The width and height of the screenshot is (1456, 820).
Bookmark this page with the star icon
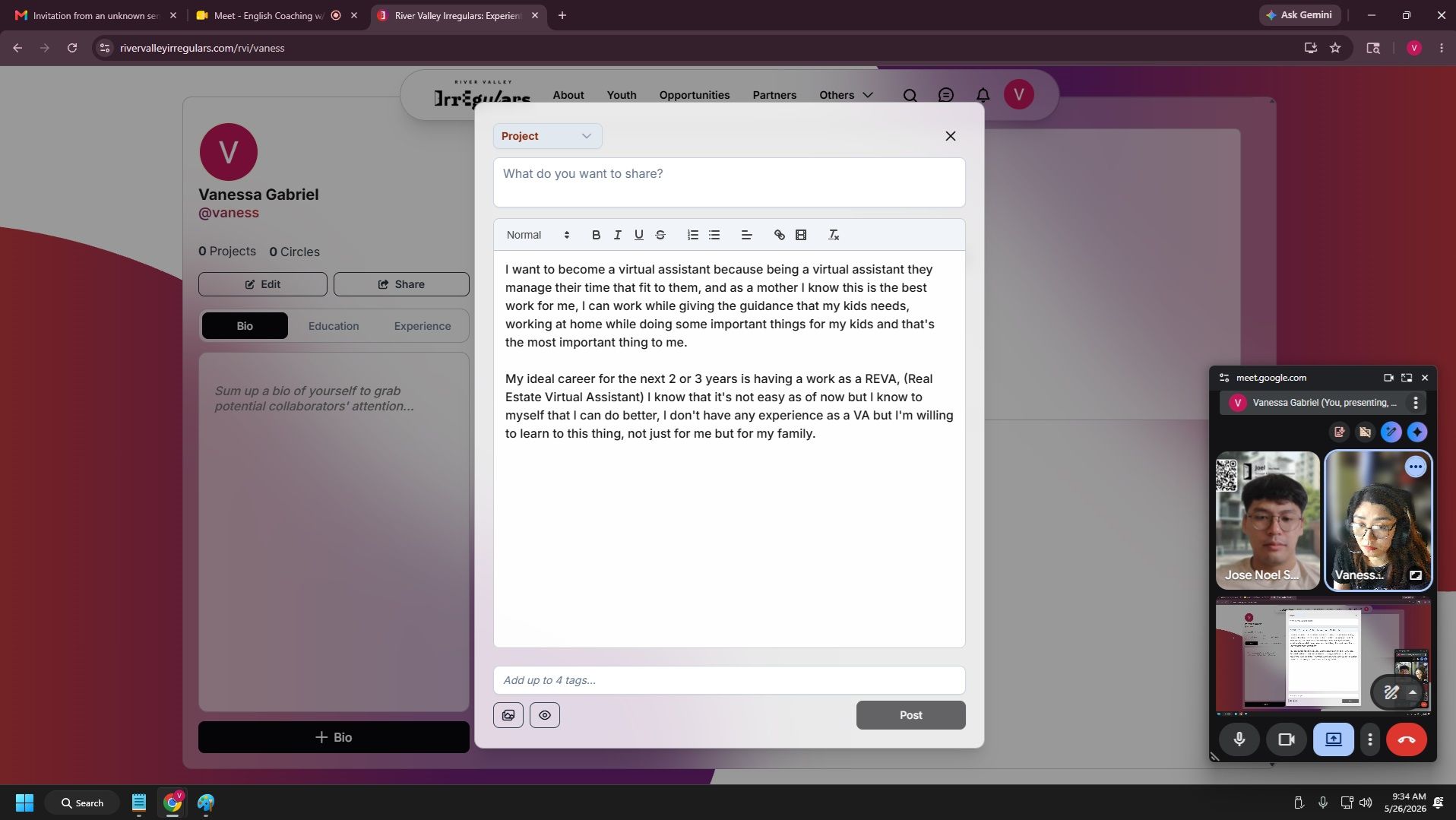[x=1335, y=48]
